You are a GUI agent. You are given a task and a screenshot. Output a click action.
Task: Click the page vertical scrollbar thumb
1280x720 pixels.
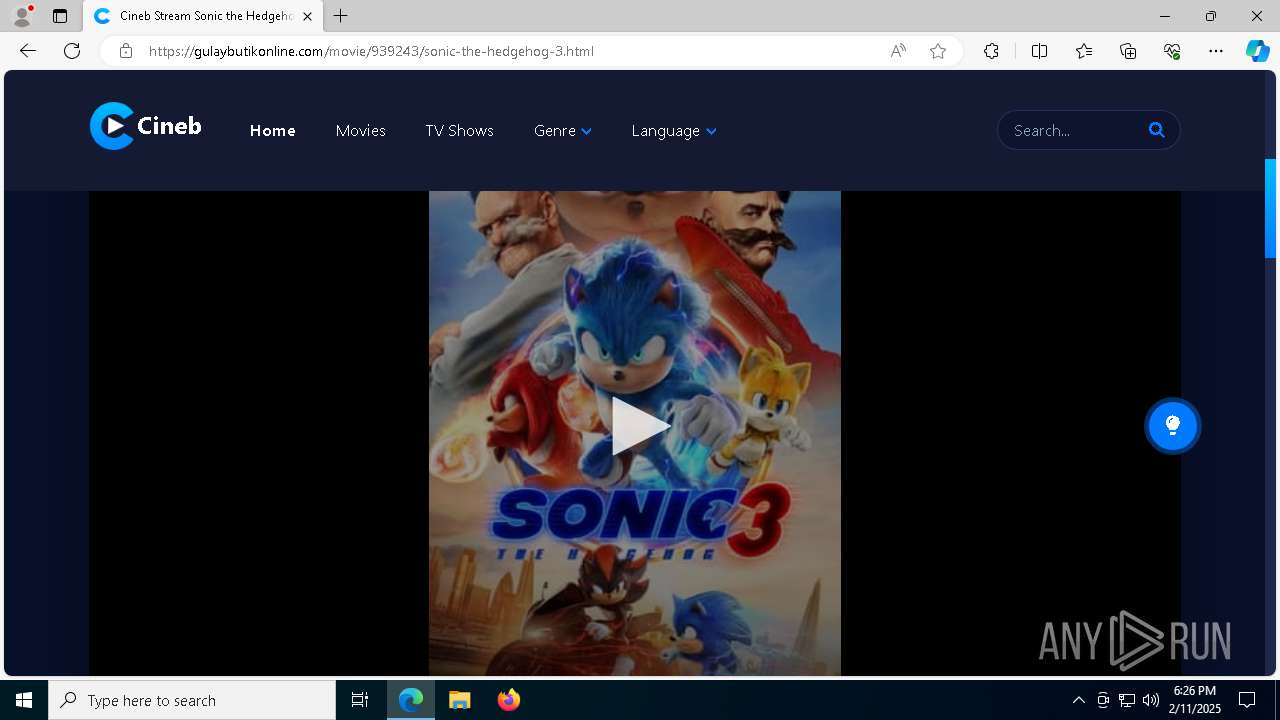pyautogui.click(x=1270, y=208)
